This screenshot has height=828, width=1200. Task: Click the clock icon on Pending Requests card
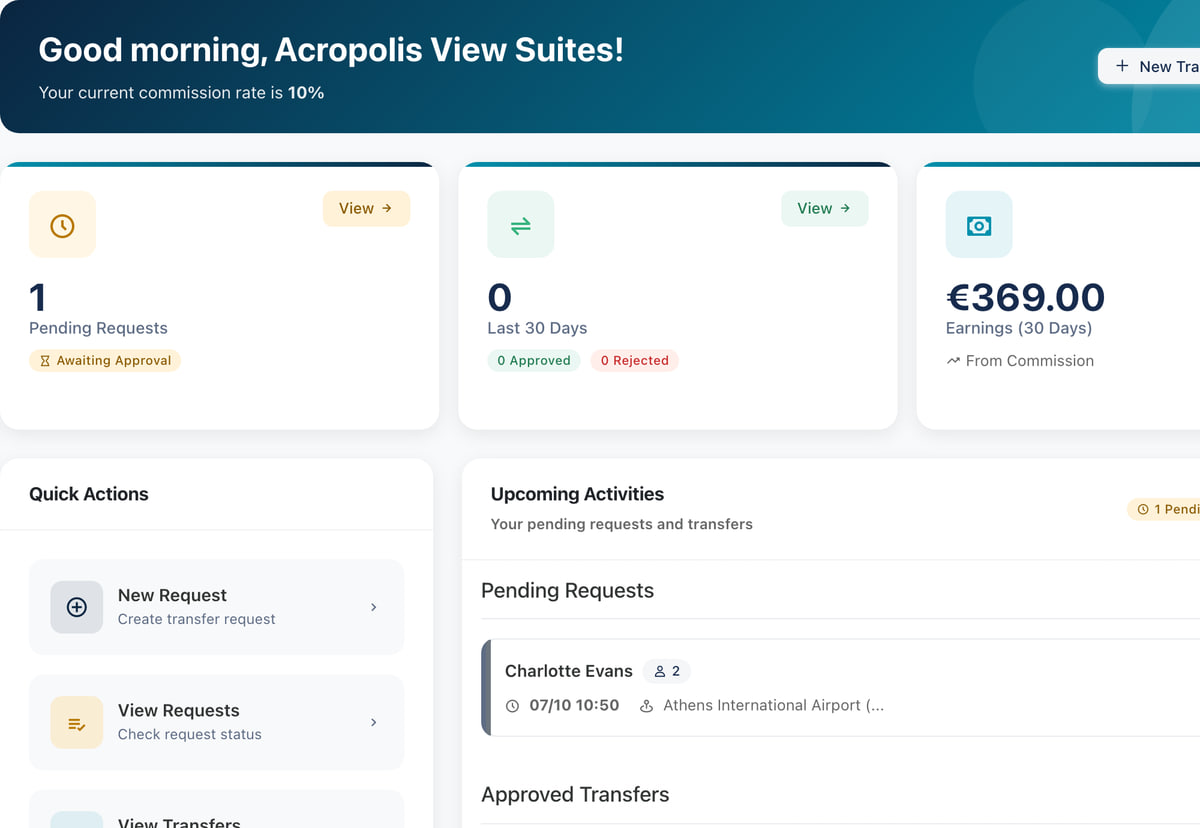point(62,225)
